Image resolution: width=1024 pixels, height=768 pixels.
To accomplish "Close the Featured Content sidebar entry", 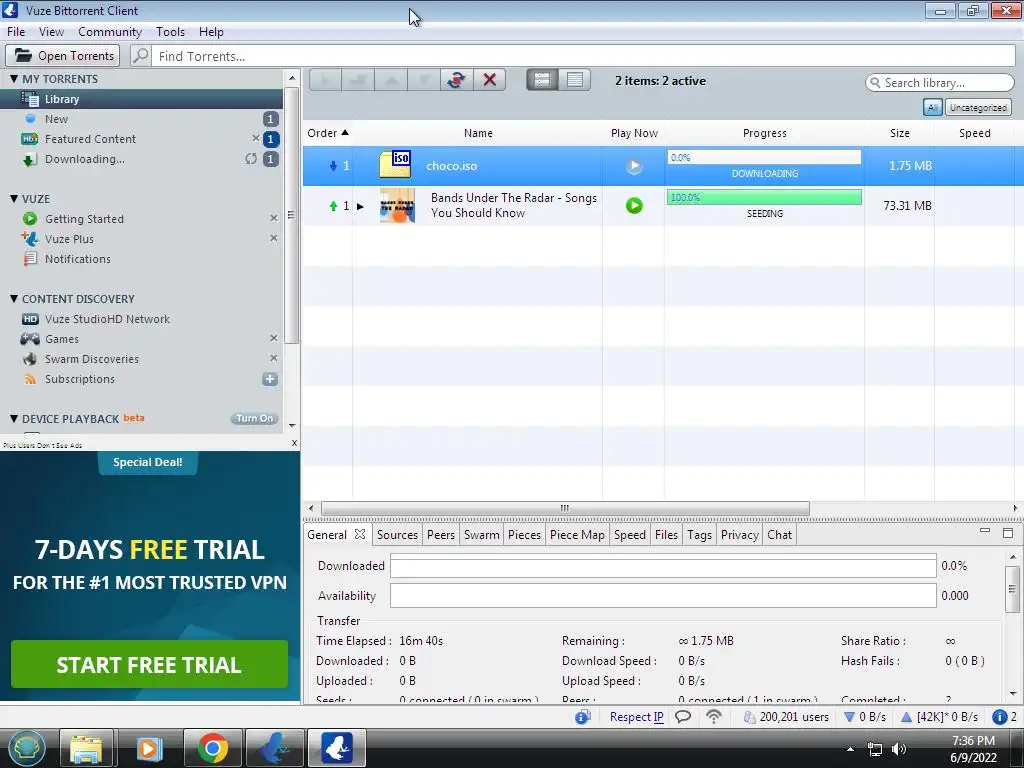I will (255, 138).
